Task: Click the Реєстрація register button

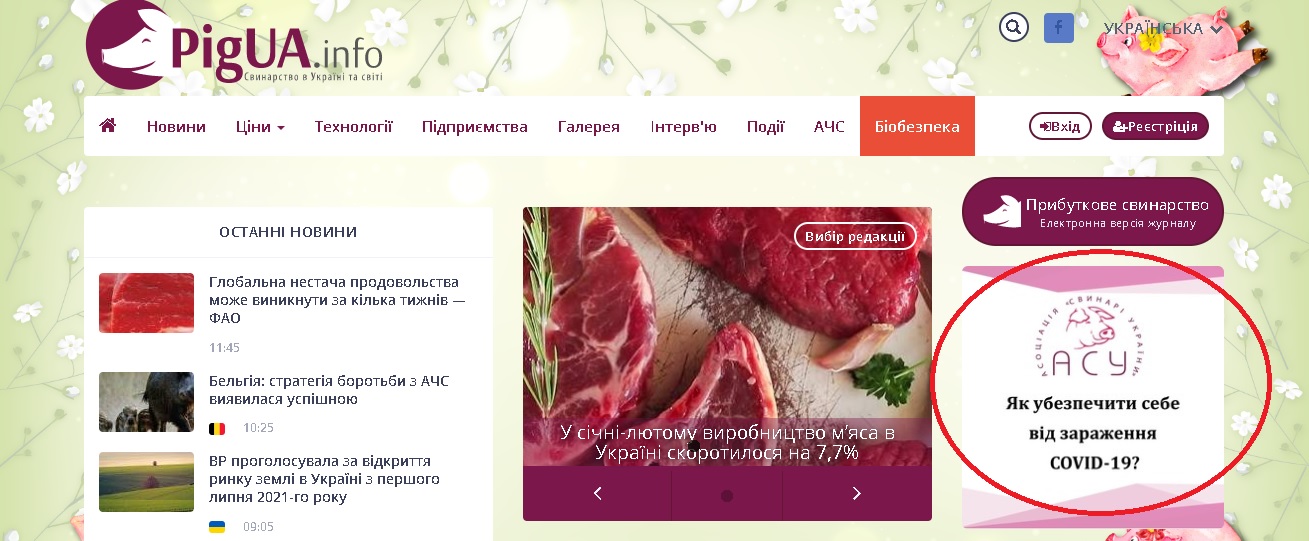Action: coord(1155,127)
